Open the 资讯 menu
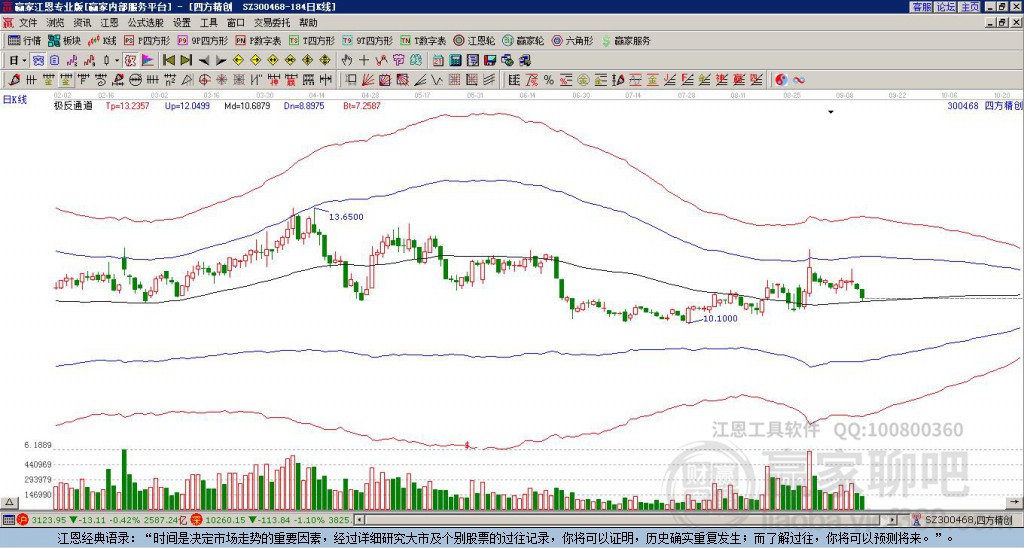The height and width of the screenshot is (548, 1024). coord(82,23)
